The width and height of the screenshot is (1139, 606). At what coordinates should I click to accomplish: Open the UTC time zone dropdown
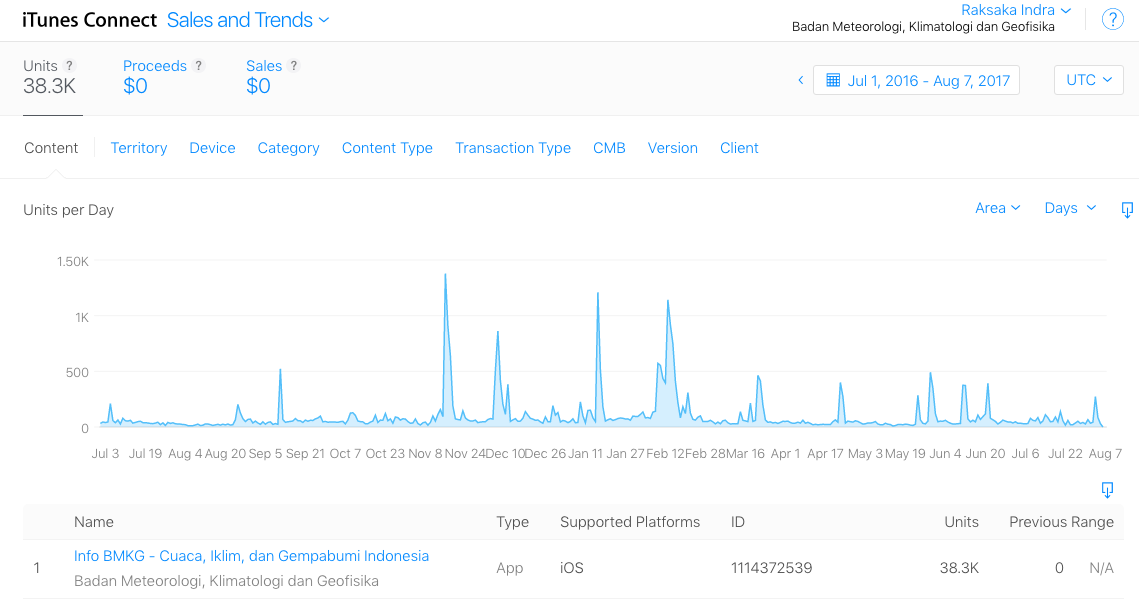click(1088, 80)
